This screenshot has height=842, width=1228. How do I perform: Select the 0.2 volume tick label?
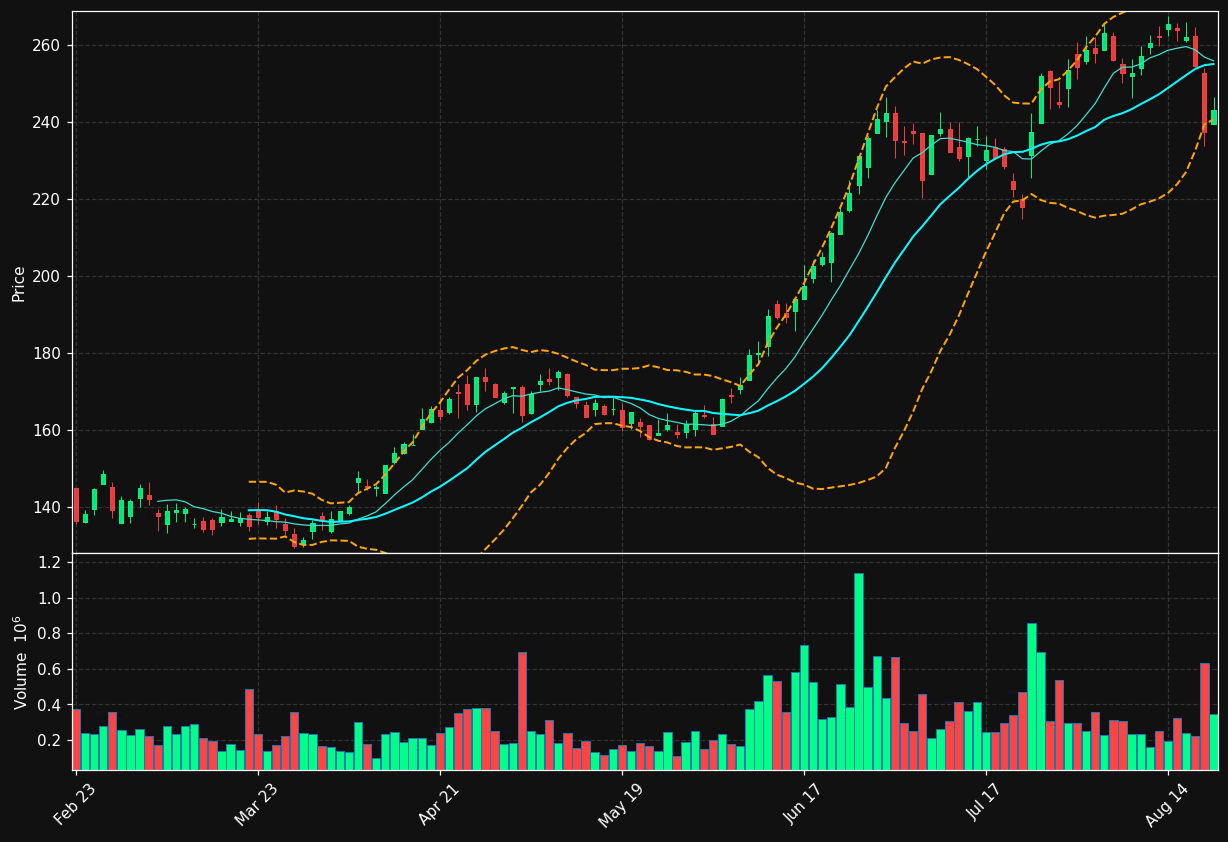(49, 741)
